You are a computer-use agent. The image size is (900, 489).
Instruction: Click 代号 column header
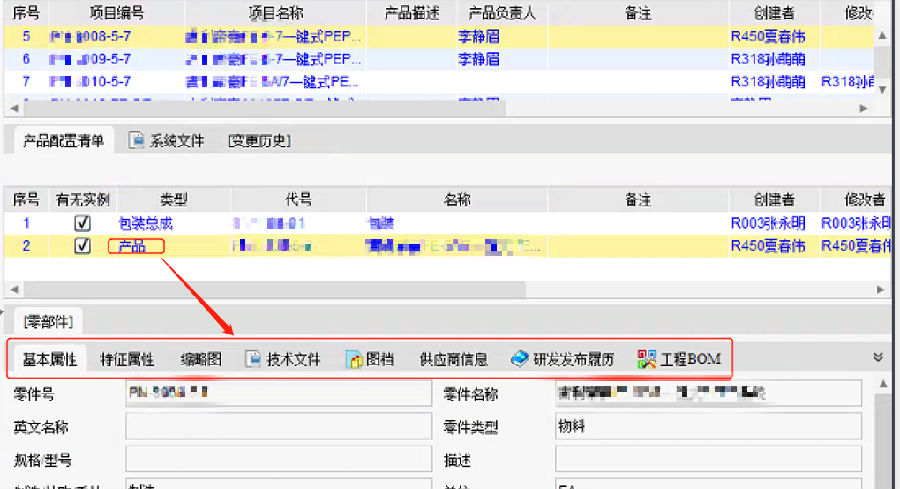click(x=298, y=199)
